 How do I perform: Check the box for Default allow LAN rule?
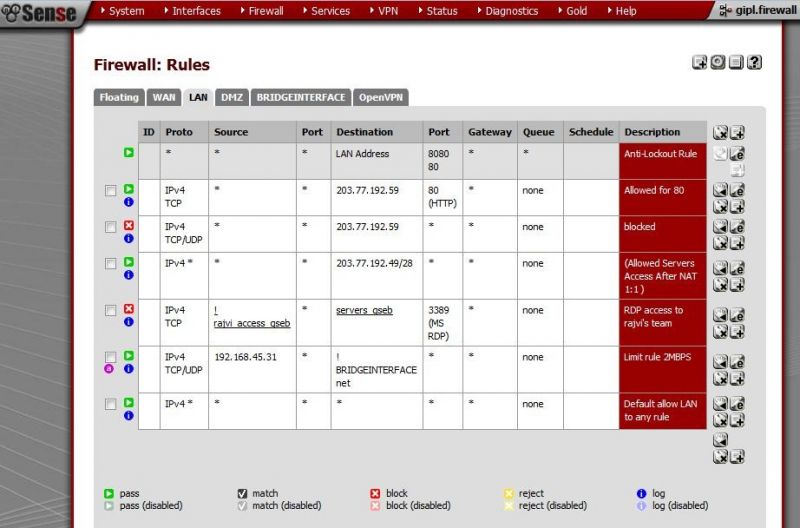pos(110,405)
